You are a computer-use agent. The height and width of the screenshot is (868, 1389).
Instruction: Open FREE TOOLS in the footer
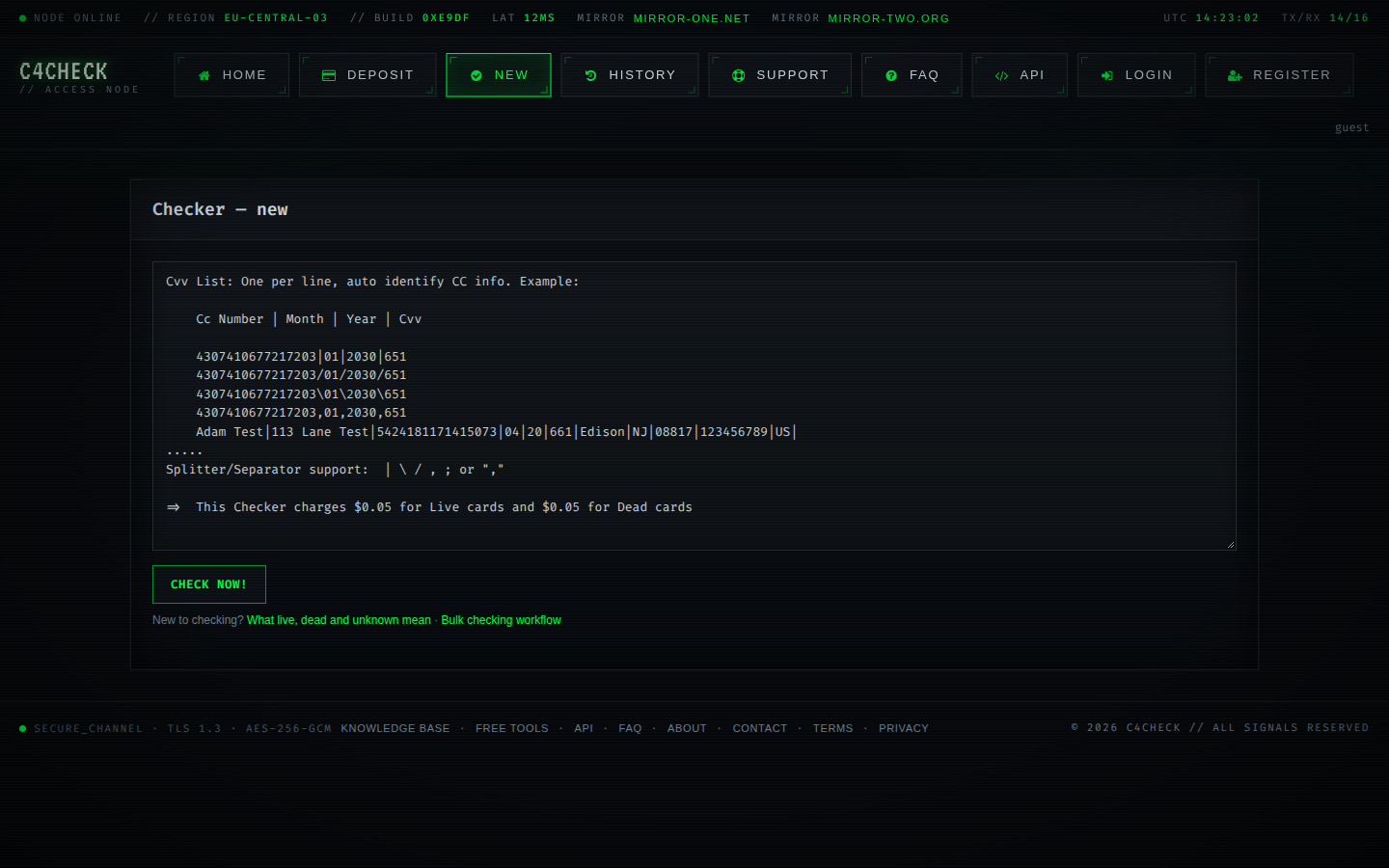[512, 728]
